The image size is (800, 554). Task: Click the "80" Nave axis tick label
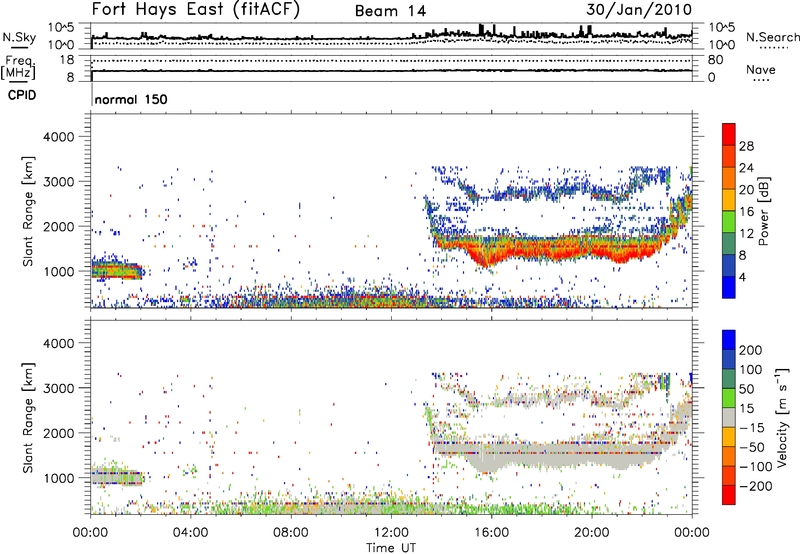715,60
